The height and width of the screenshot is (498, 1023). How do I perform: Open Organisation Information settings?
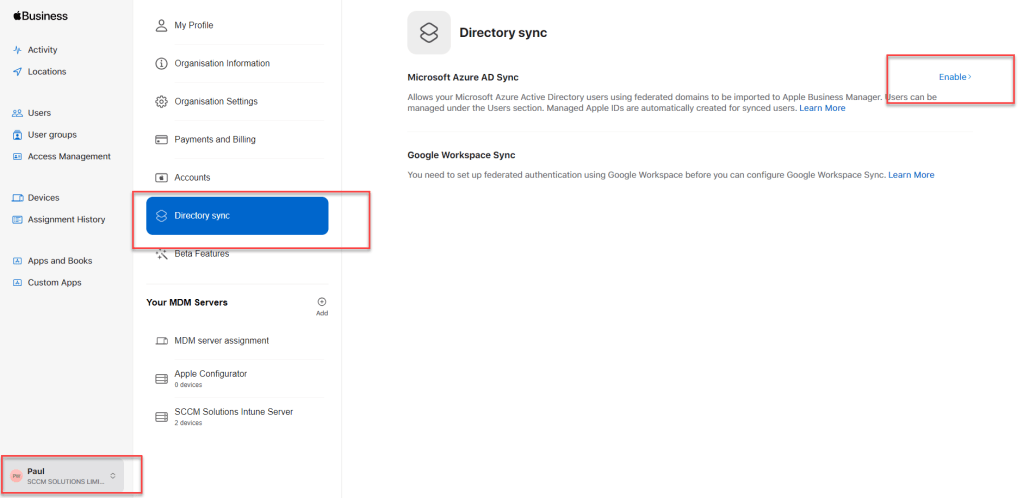point(221,64)
